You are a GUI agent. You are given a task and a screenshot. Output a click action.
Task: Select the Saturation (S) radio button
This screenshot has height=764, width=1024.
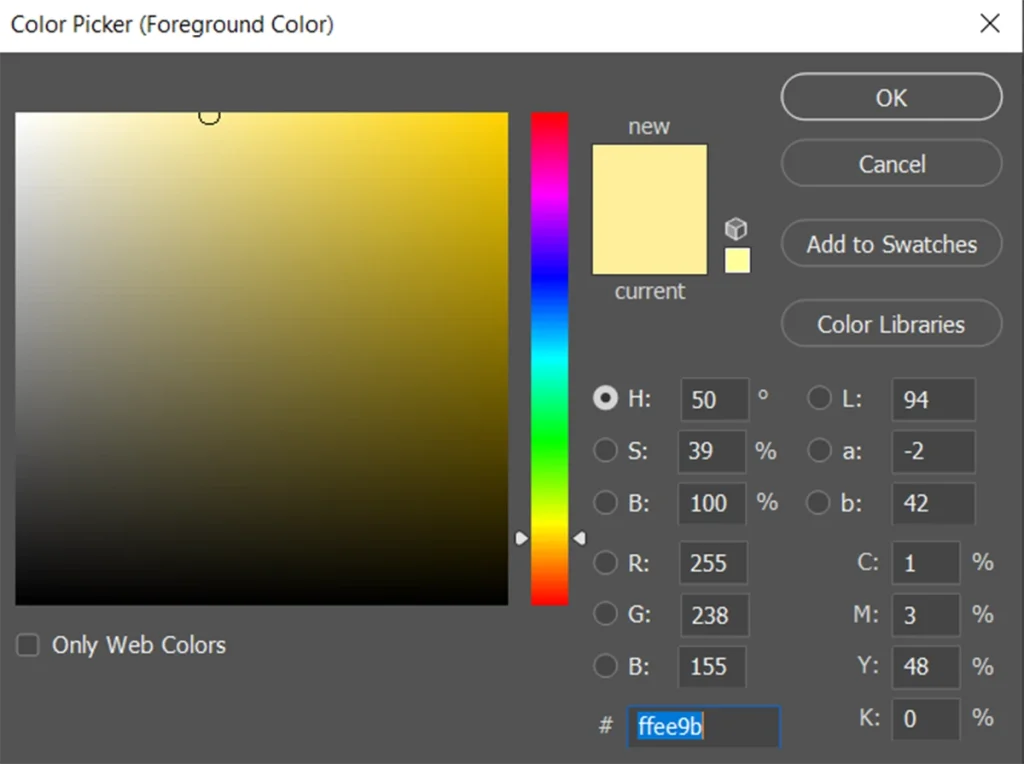[605, 451]
